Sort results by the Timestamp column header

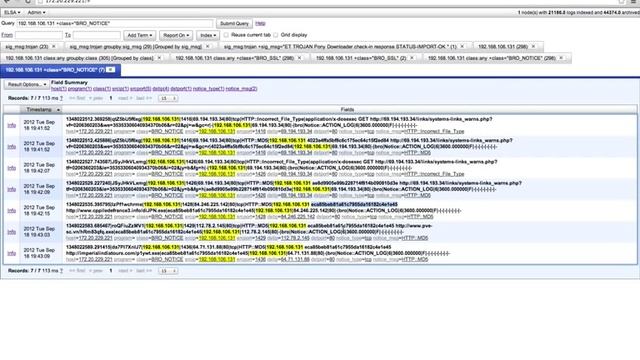(x=41, y=109)
